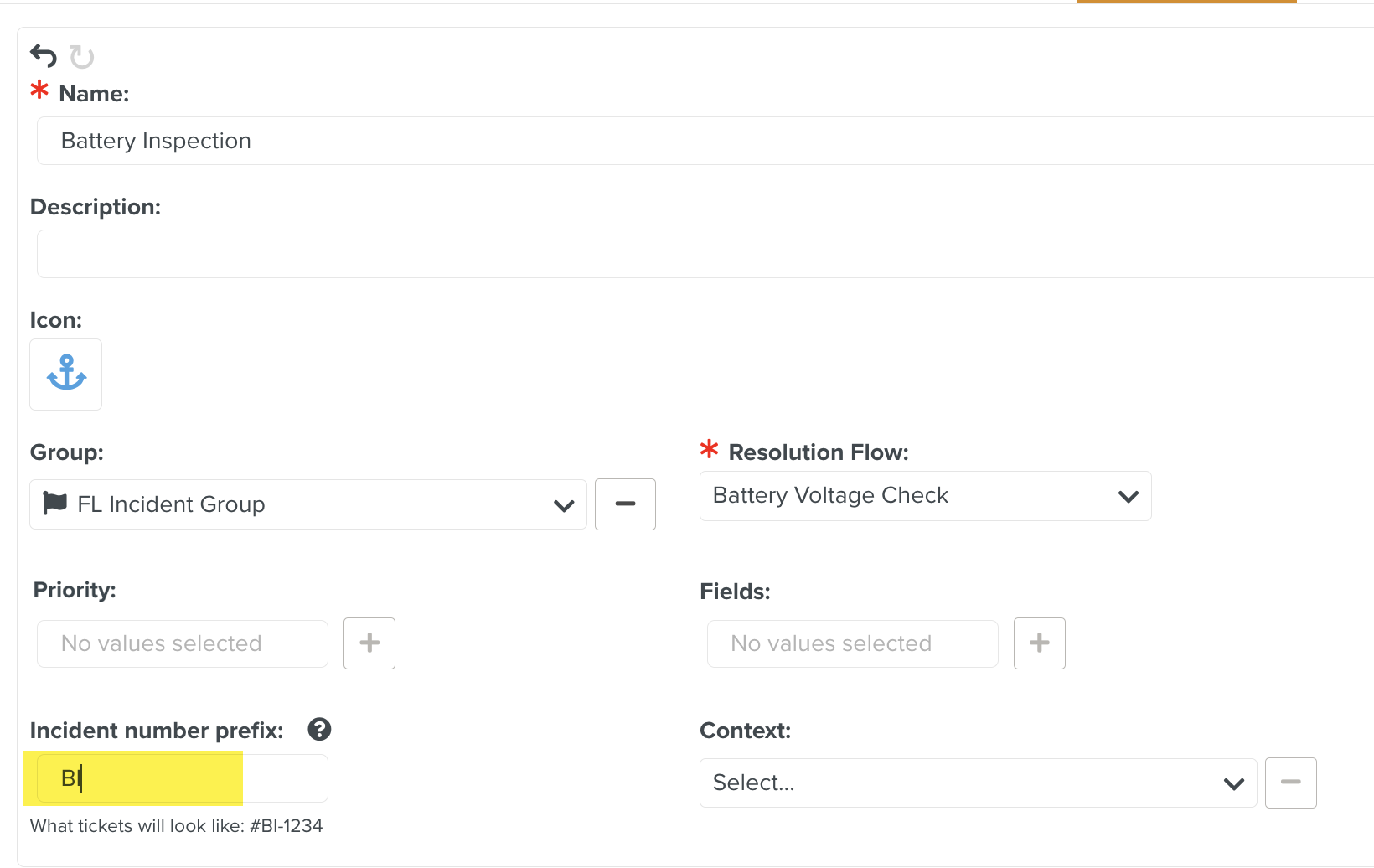This screenshot has width=1374, height=868.
Task: Click the flag icon in Group field
Action: coord(55,504)
